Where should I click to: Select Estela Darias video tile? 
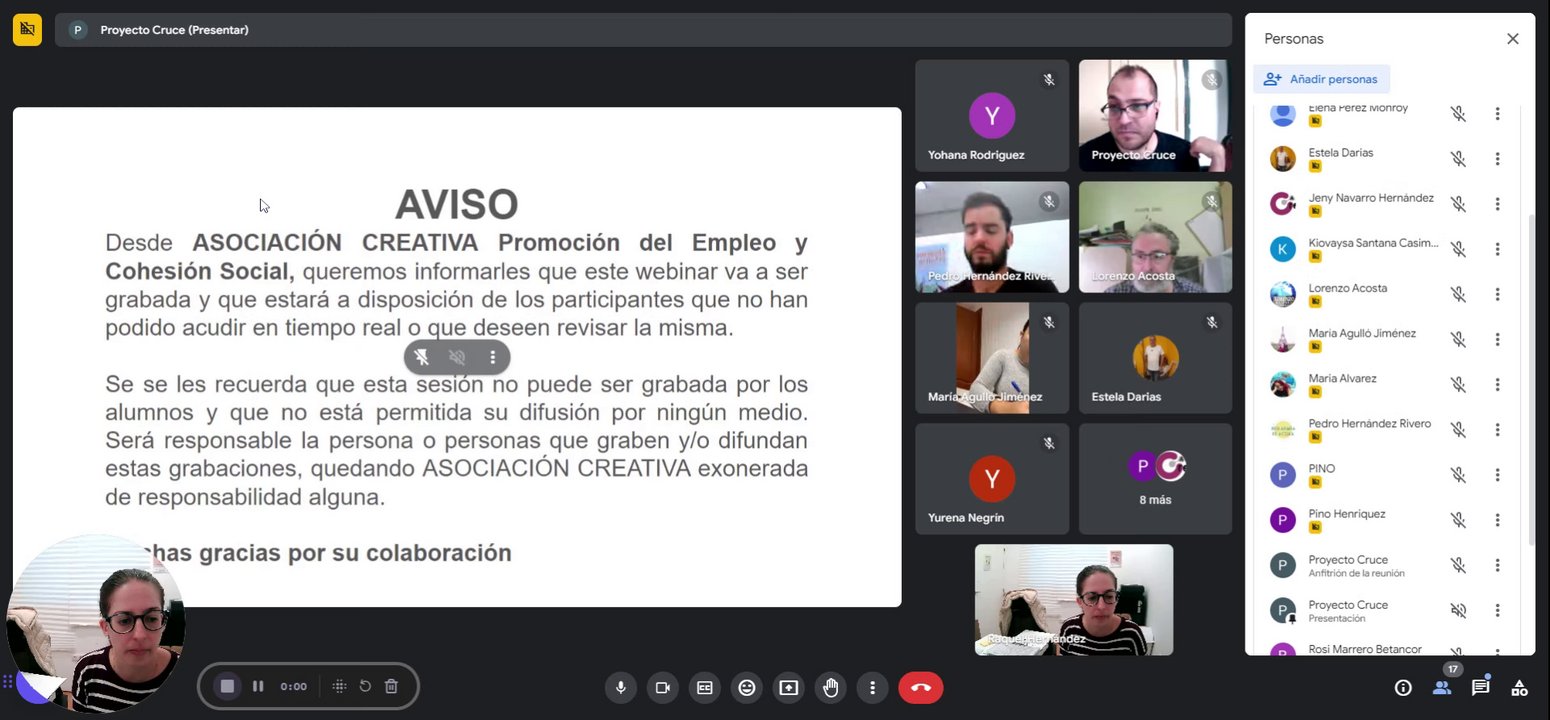click(x=1155, y=358)
